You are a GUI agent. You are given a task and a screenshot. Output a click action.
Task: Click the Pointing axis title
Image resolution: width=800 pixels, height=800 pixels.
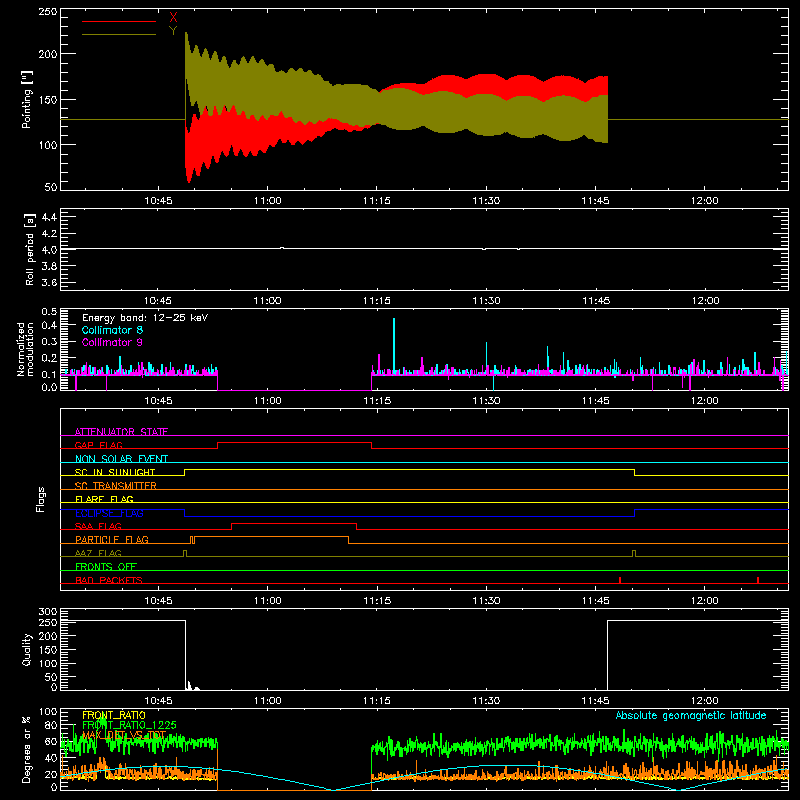(x=27, y=99)
